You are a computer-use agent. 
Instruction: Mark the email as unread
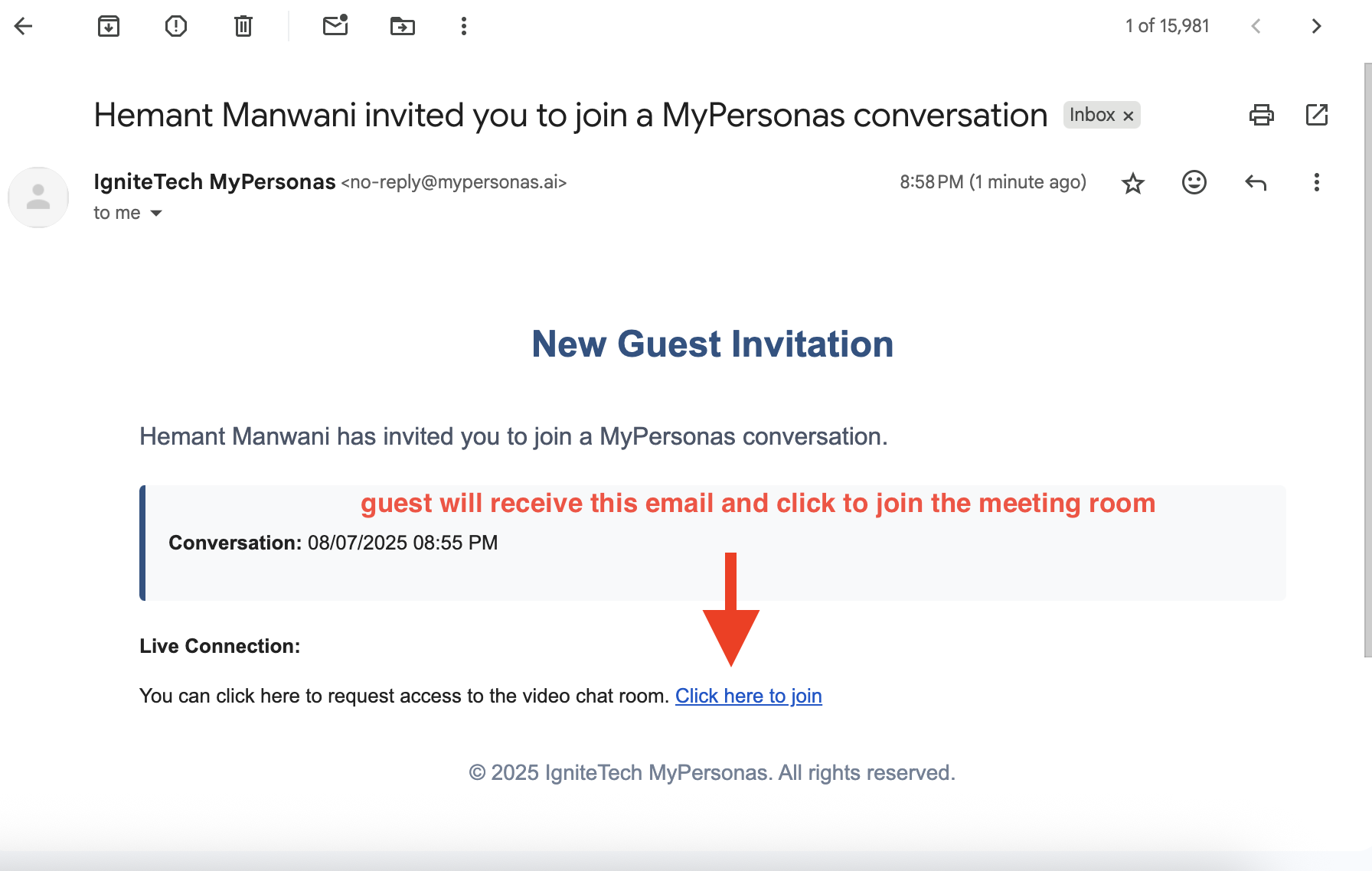pos(335,26)
